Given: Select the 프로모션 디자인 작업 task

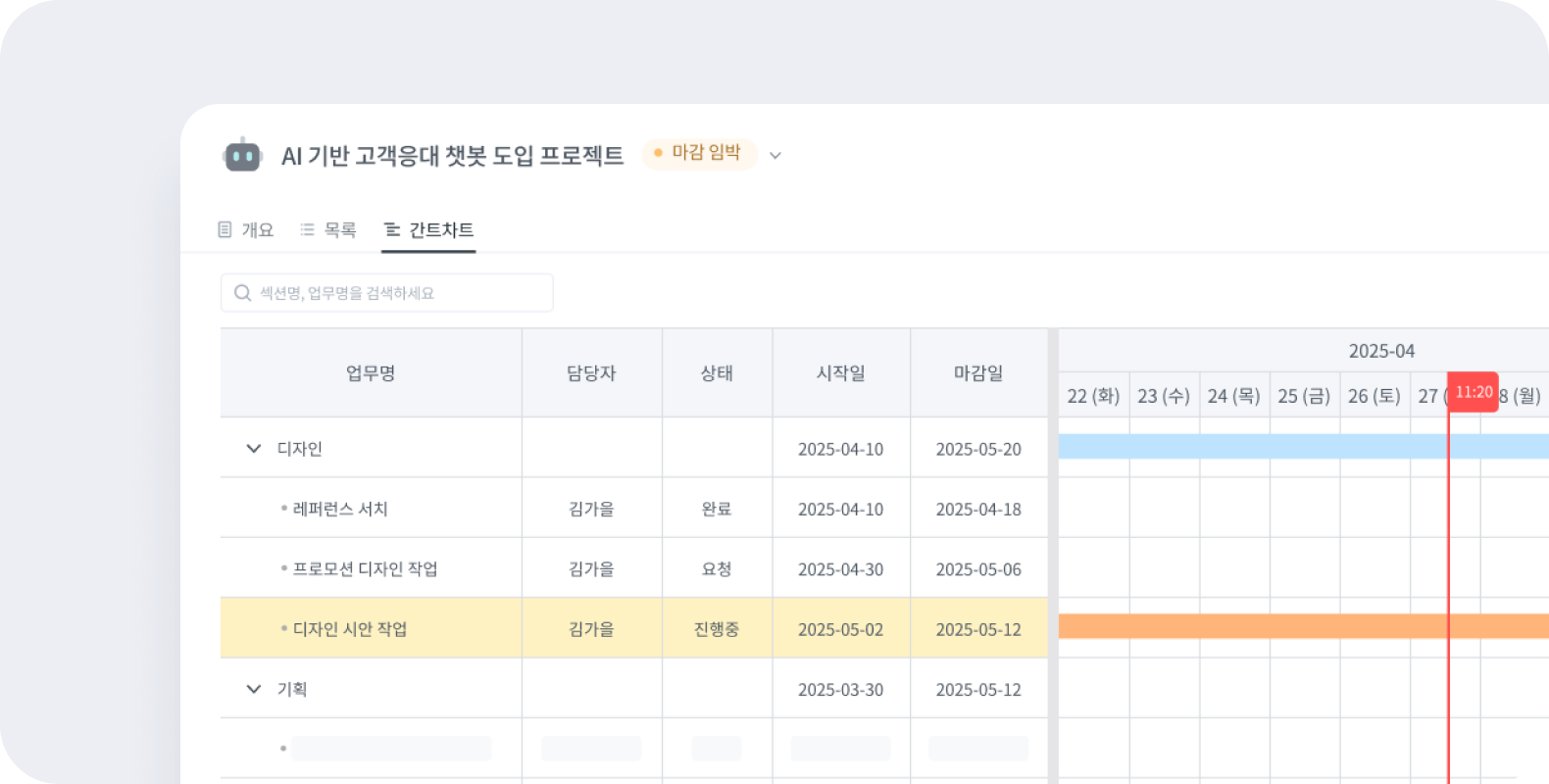Looking at the screenshot, I should pos(365,568).
